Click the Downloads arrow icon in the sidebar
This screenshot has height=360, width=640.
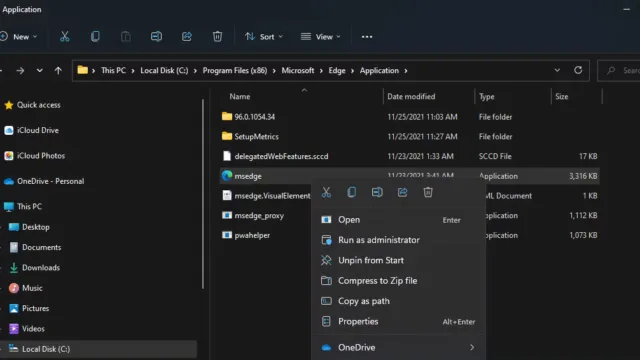point(13,268)
